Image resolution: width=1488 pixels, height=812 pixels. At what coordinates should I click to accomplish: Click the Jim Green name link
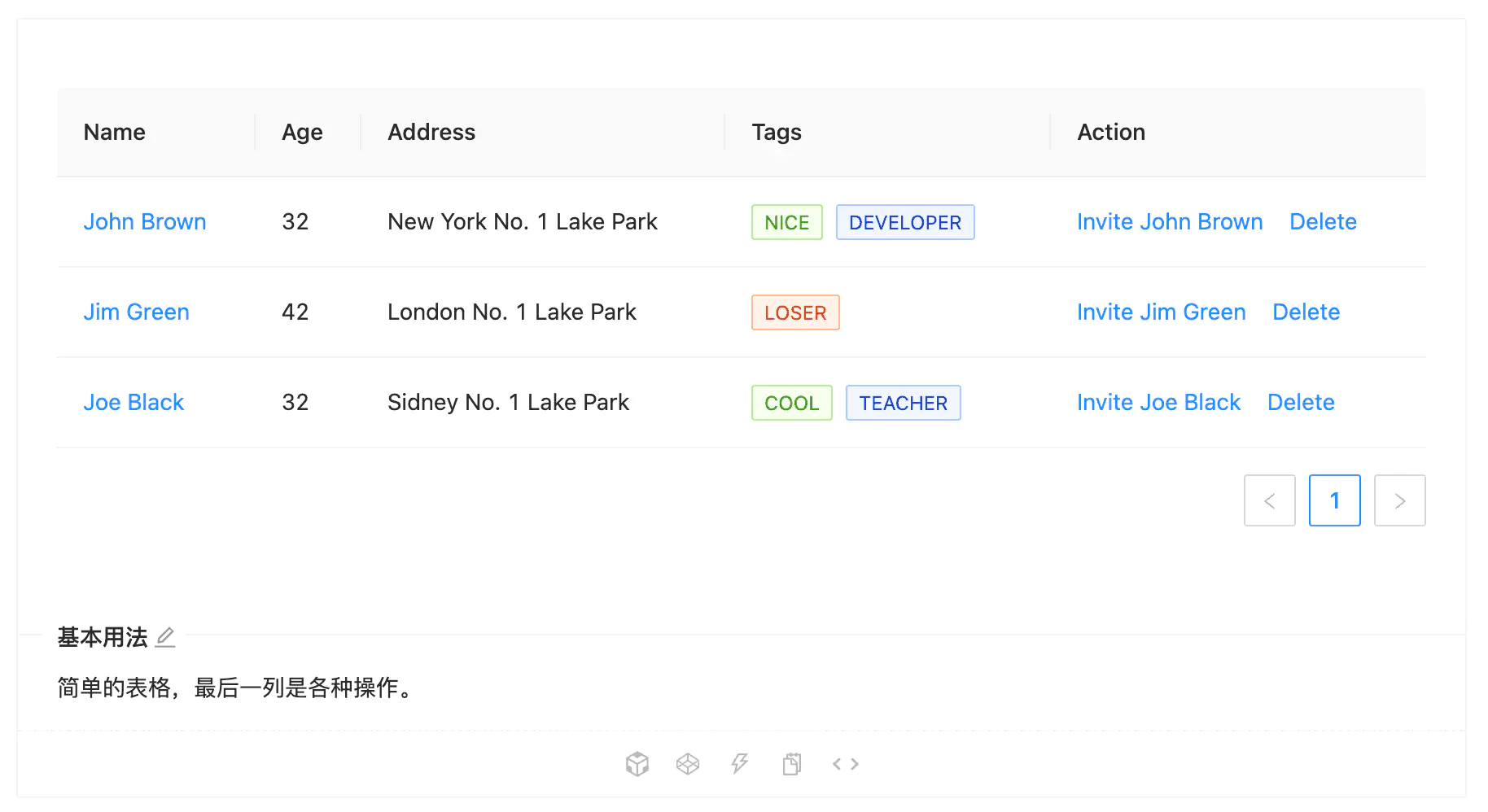136,312
